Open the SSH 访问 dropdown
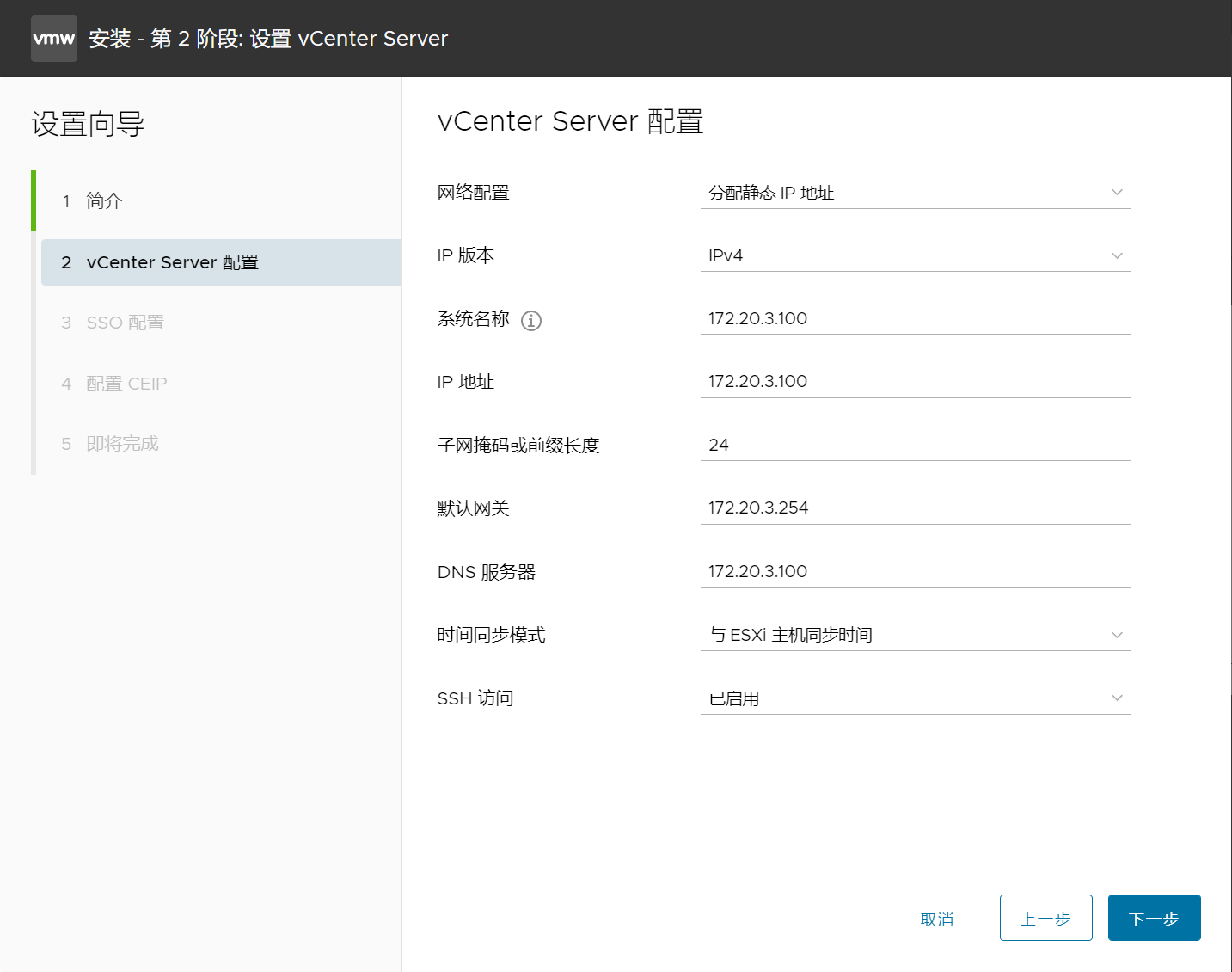This screenshot has height=972, width=1232. 916,698
